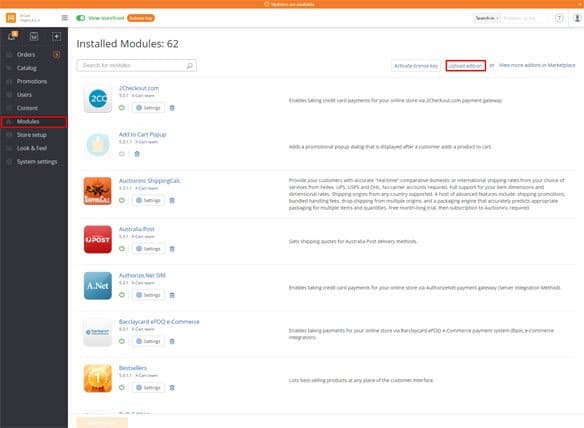Image resolution: width=584 pixels, height=428 pixels.
Task: Click the Barclaycard module logo
Action: pyautogui.click(x=98, y=332)
